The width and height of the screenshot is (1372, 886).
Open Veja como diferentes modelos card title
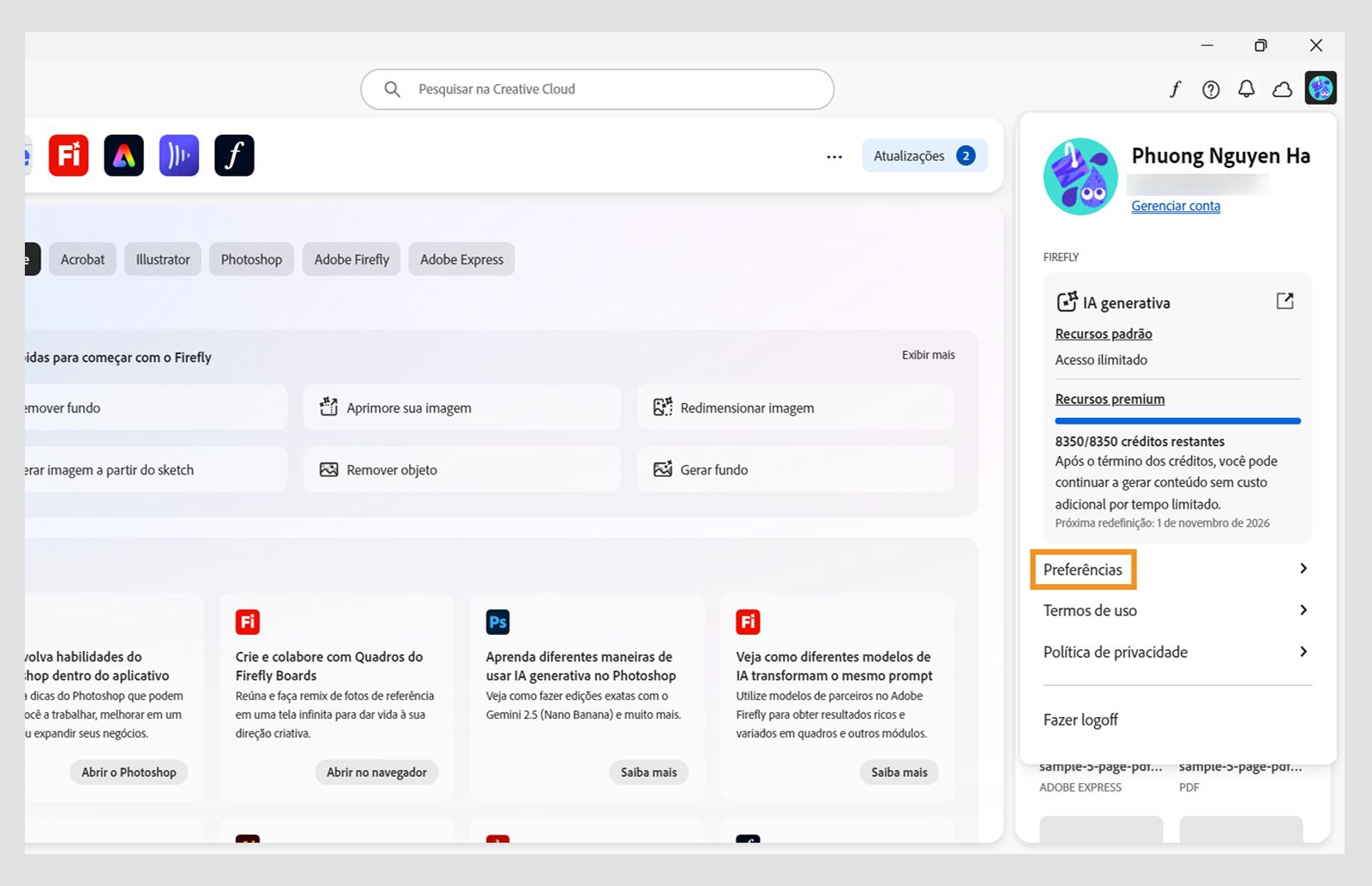833,666
